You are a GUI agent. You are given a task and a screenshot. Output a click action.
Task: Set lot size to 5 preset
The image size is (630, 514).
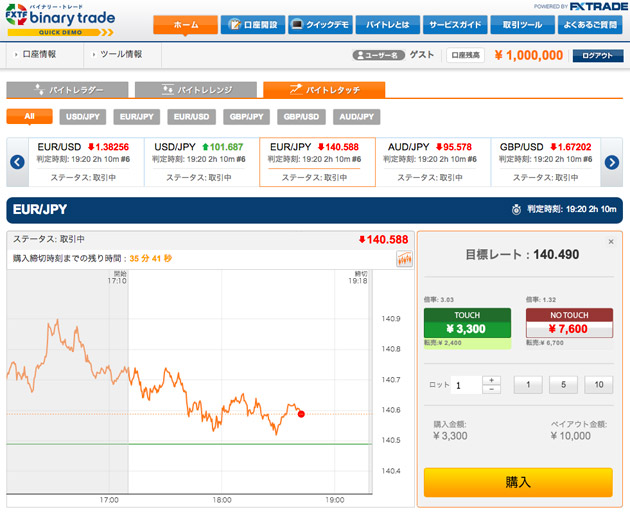click(563, 385)
